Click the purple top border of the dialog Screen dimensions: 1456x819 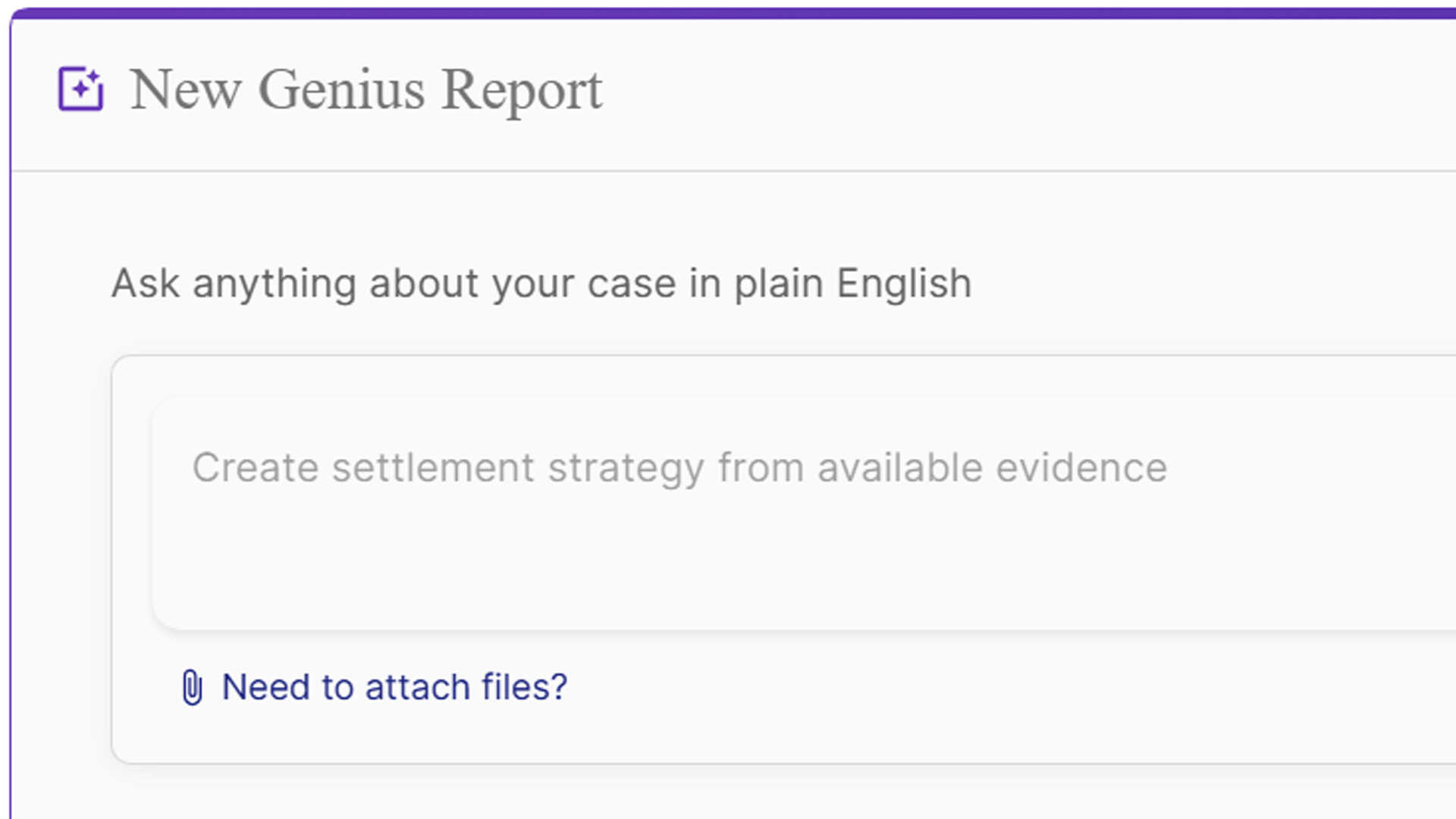(x=728, y=13)
